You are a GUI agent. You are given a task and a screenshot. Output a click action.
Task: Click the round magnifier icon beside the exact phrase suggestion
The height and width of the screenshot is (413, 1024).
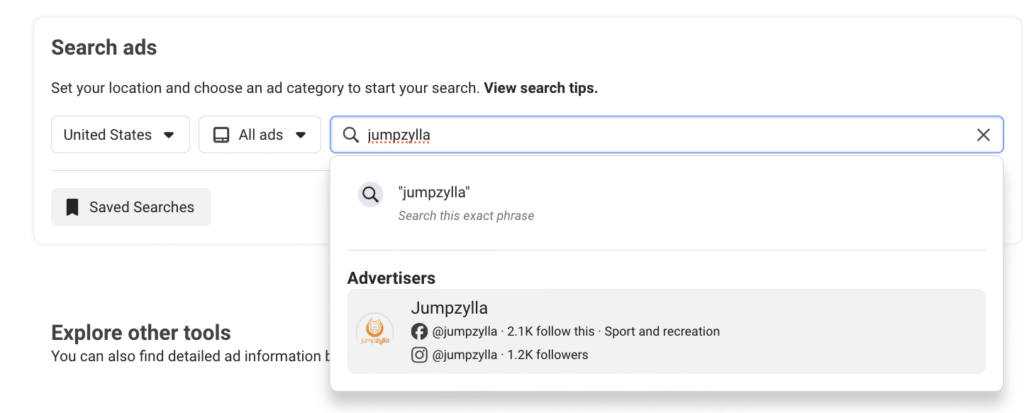pos(370,195)
